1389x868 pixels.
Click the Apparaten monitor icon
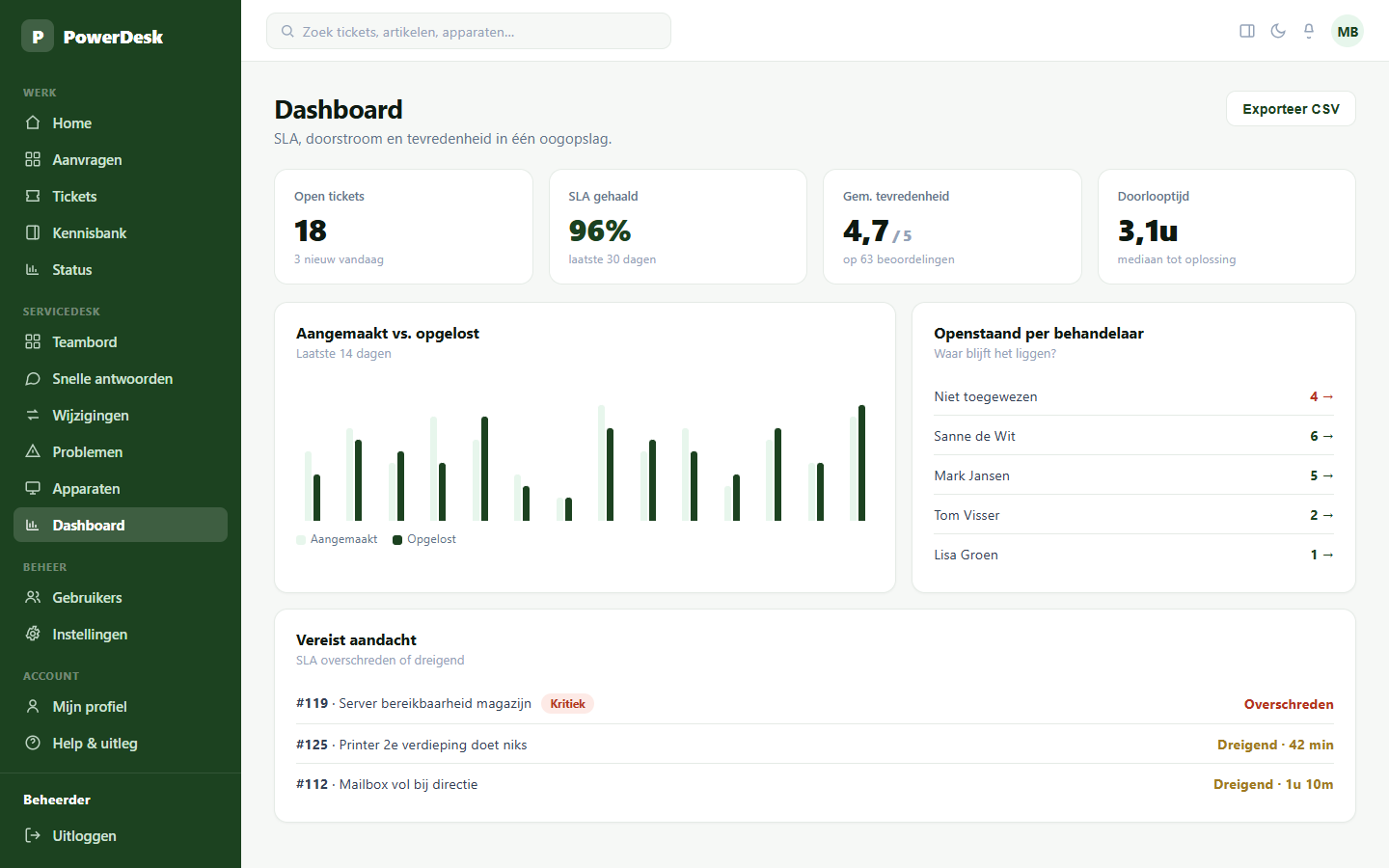click(x=33, y=488)
